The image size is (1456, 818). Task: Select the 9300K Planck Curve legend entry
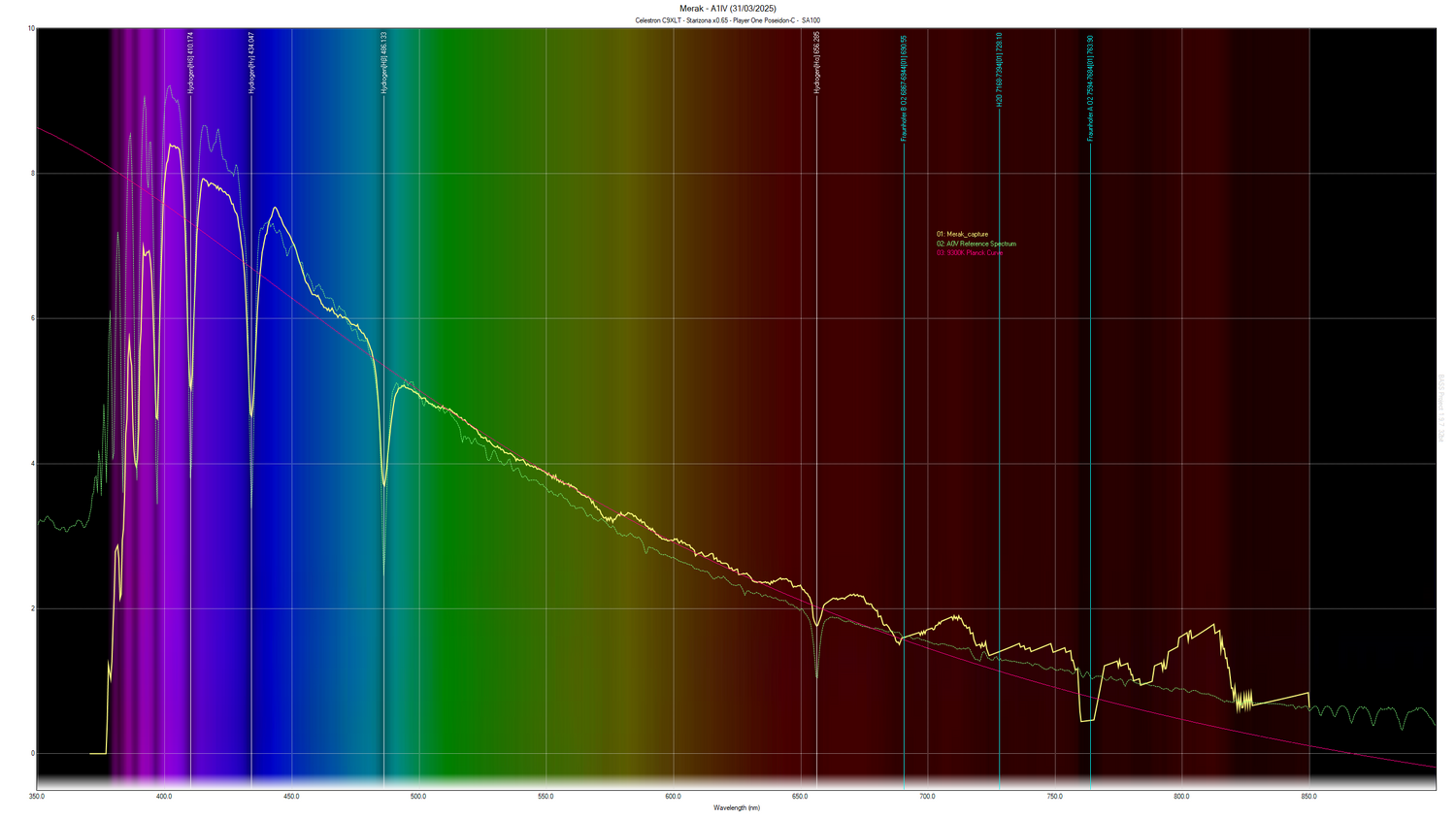point(969,253)
